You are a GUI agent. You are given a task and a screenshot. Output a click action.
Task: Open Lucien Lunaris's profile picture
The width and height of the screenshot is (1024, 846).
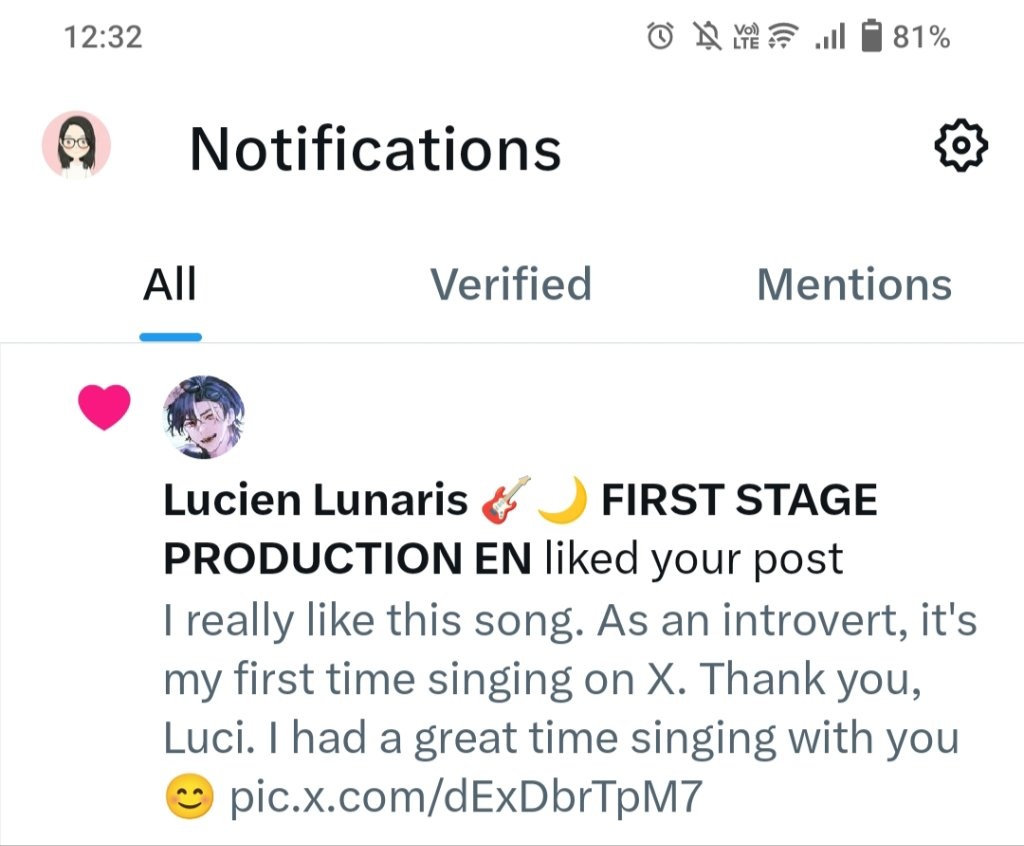(x=203, y=417)
